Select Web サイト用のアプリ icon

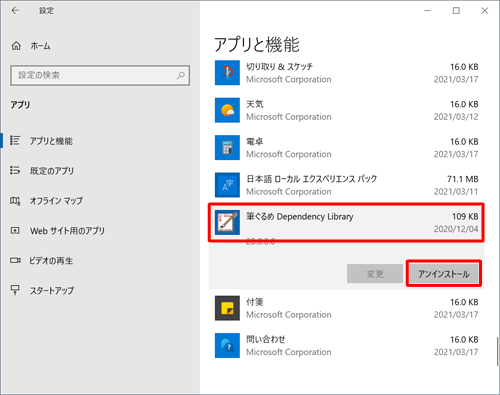(x=15, y=230)
